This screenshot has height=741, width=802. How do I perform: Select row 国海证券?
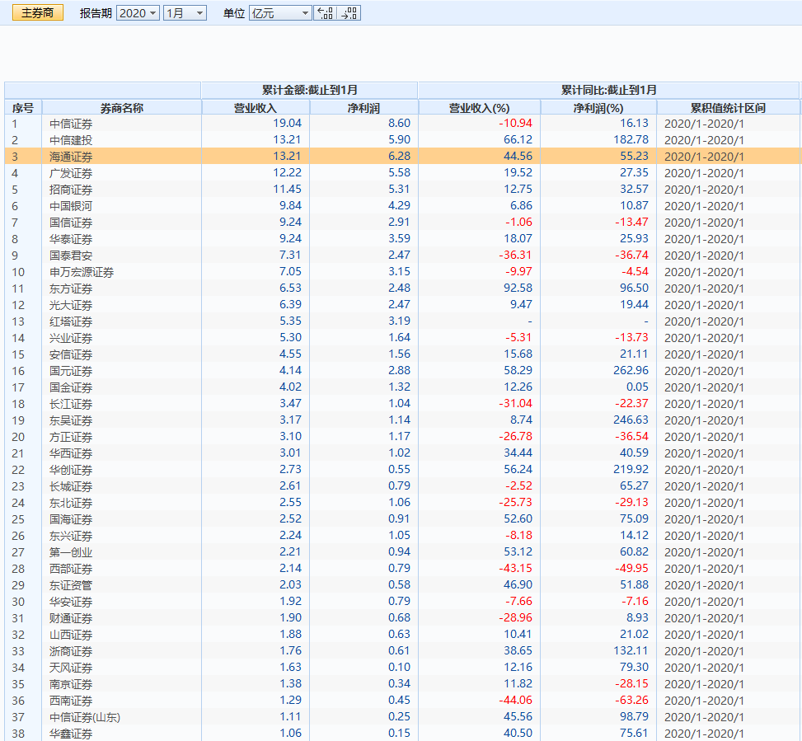(402, 519)
